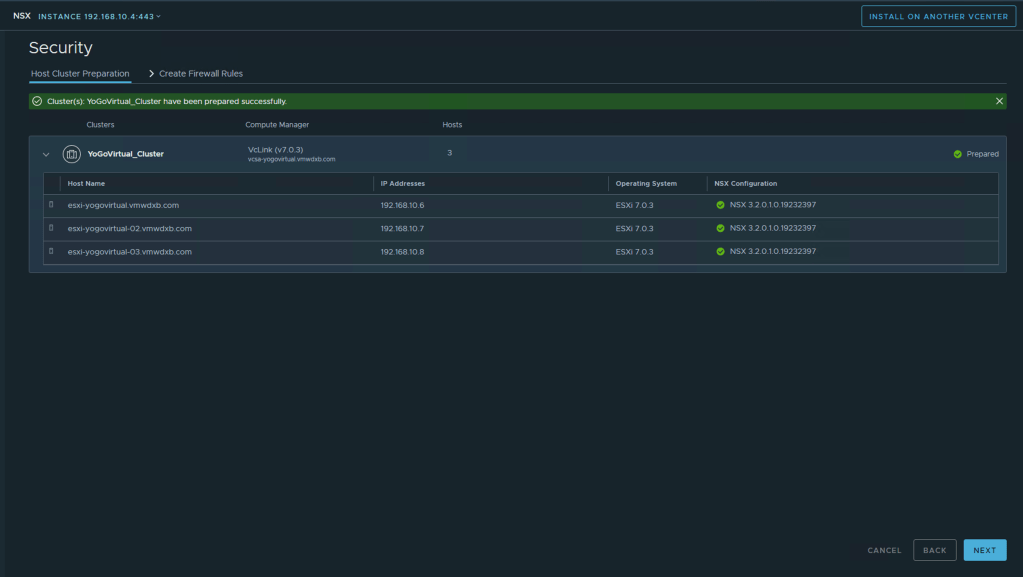Open the NSX instance 192.168.10.4 dropdown
The image size is (1023, 577).
(x=99, y=16)
